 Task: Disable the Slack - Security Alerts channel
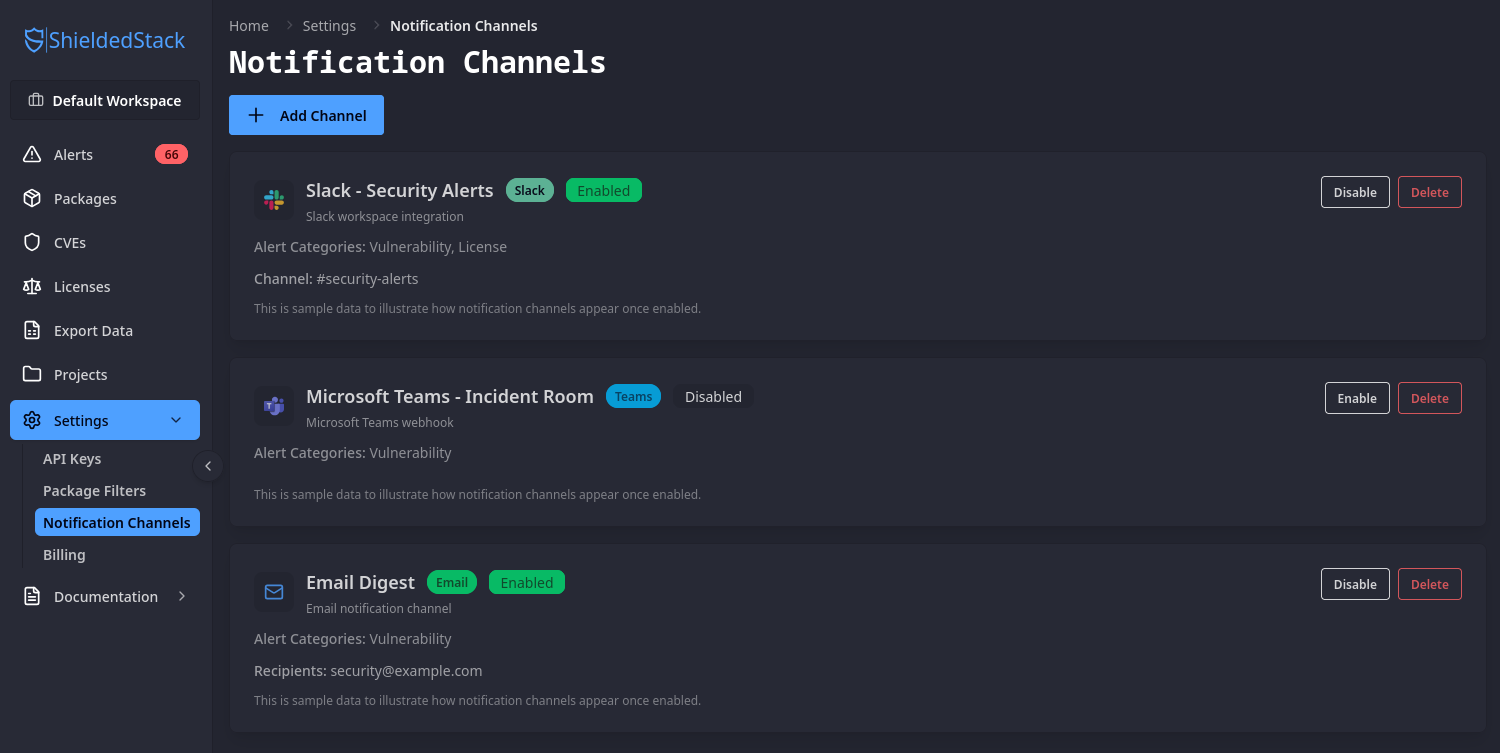coord(1355,192)
